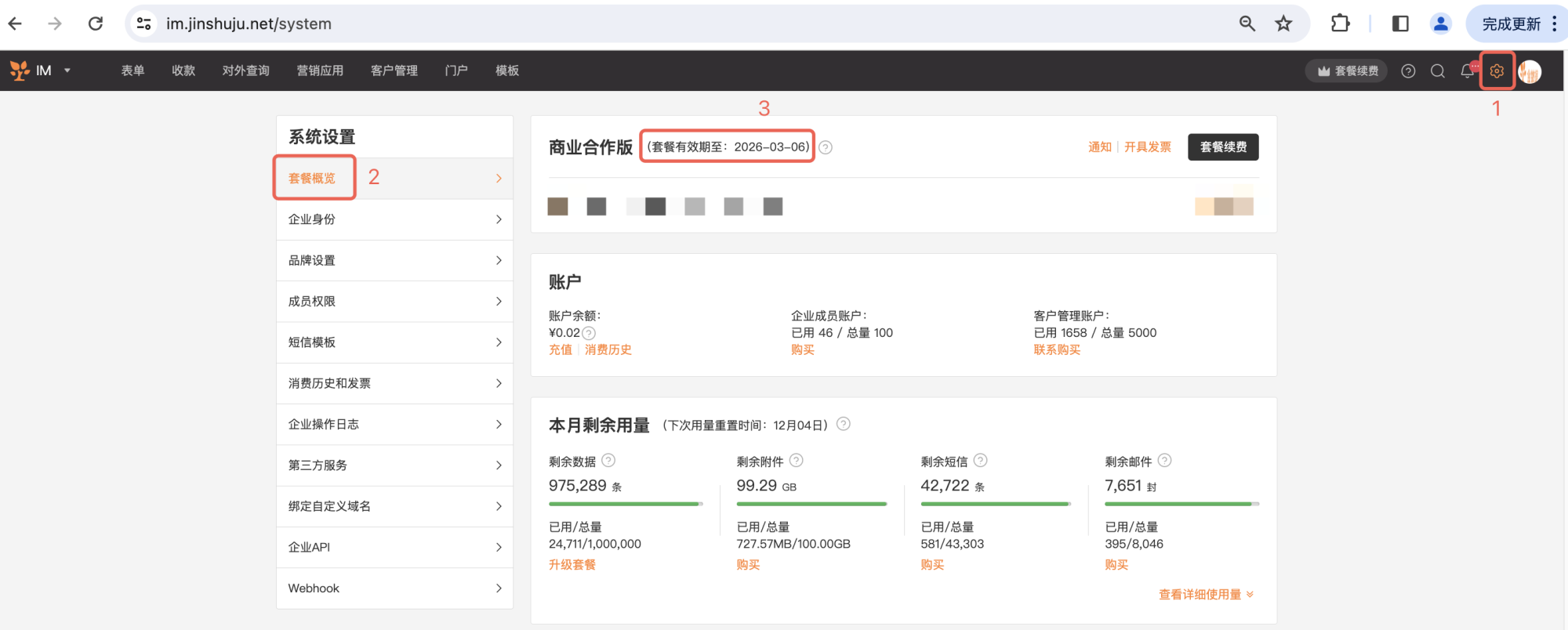This screenshot has height=630, width=1568.
Task: Click help icon beside 剩余数据
Action: click(608, 461)
